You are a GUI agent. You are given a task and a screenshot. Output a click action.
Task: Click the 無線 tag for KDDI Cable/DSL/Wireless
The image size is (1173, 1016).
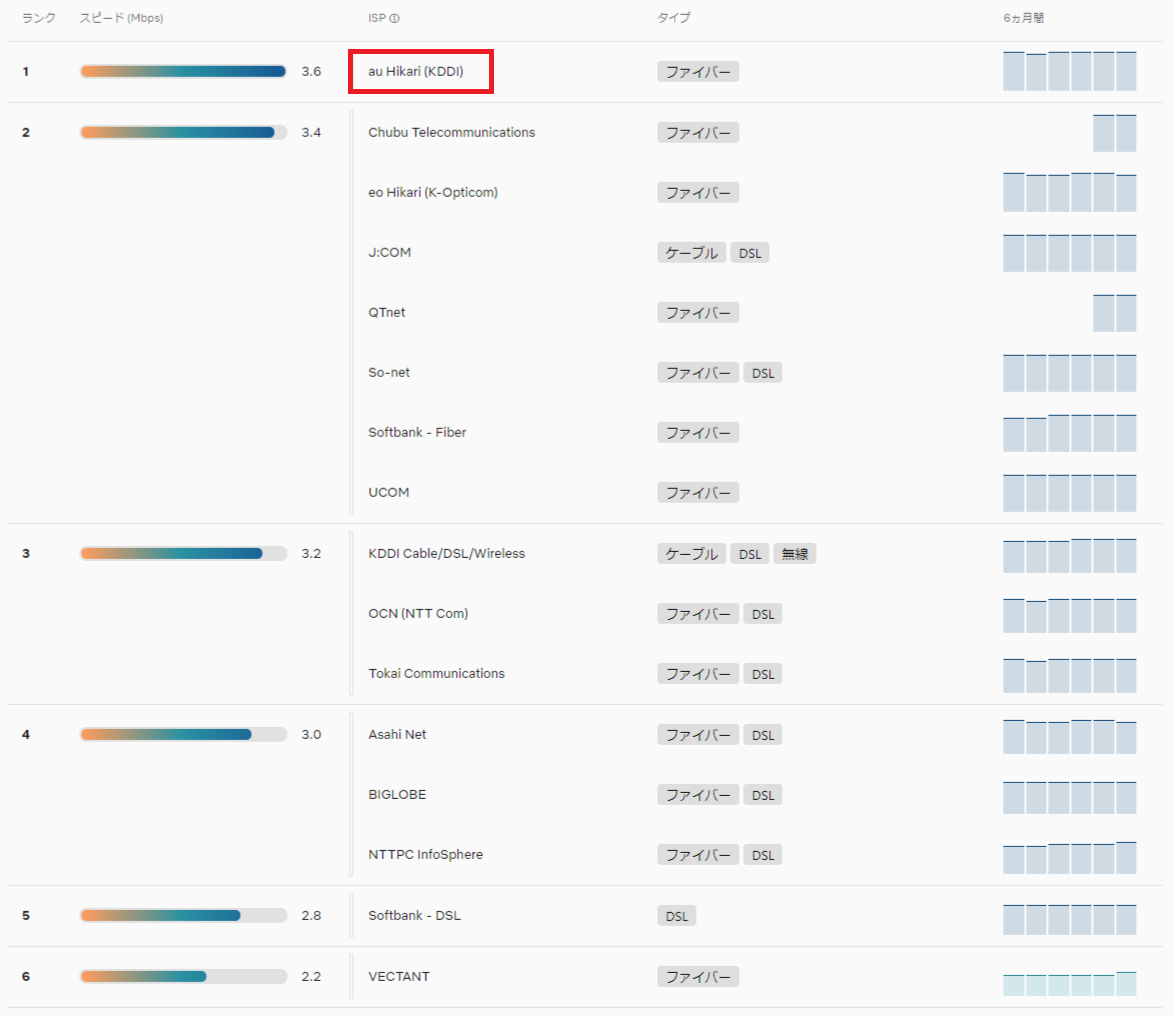[794, 554]
